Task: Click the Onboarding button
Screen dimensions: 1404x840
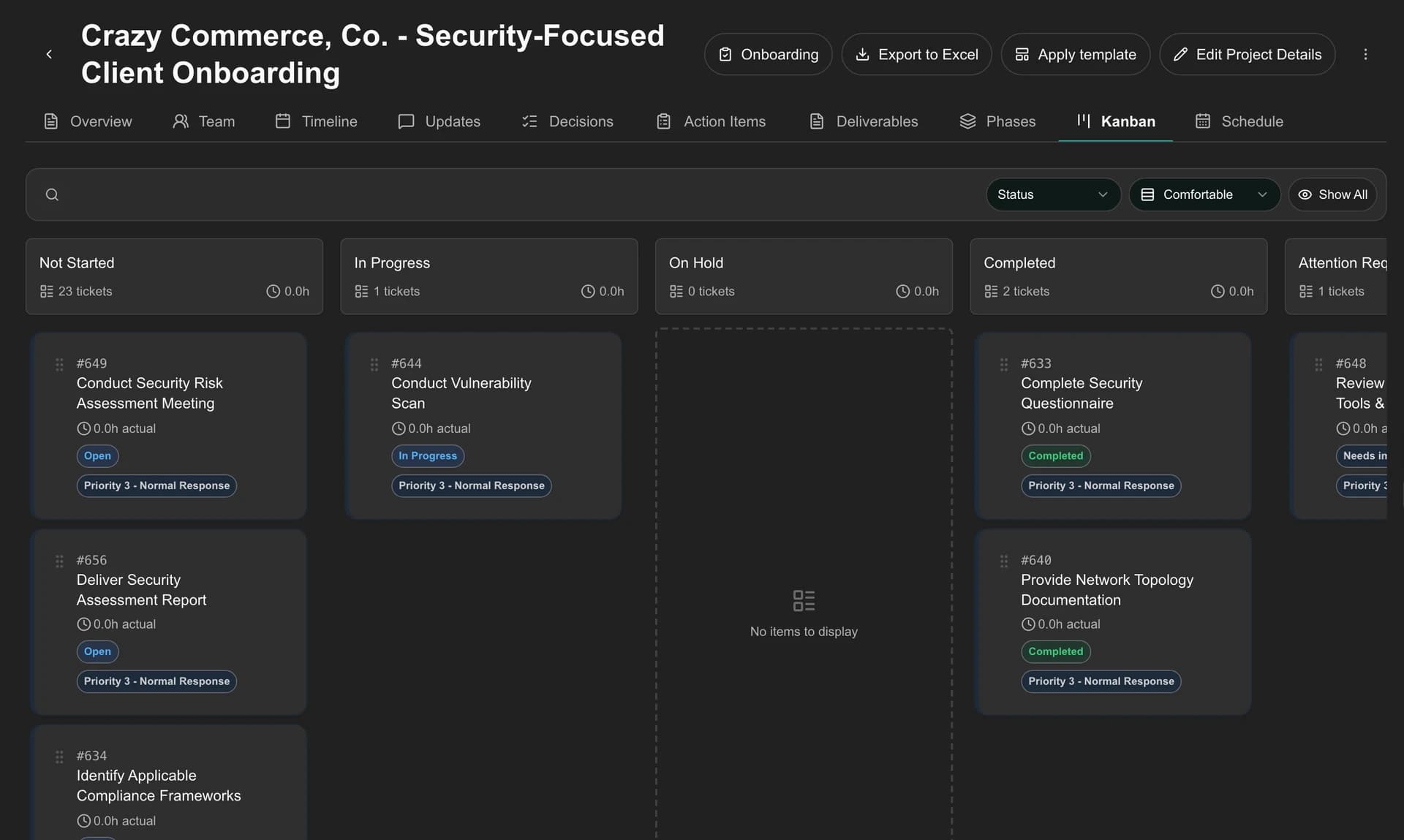Action: click(768, 54)
